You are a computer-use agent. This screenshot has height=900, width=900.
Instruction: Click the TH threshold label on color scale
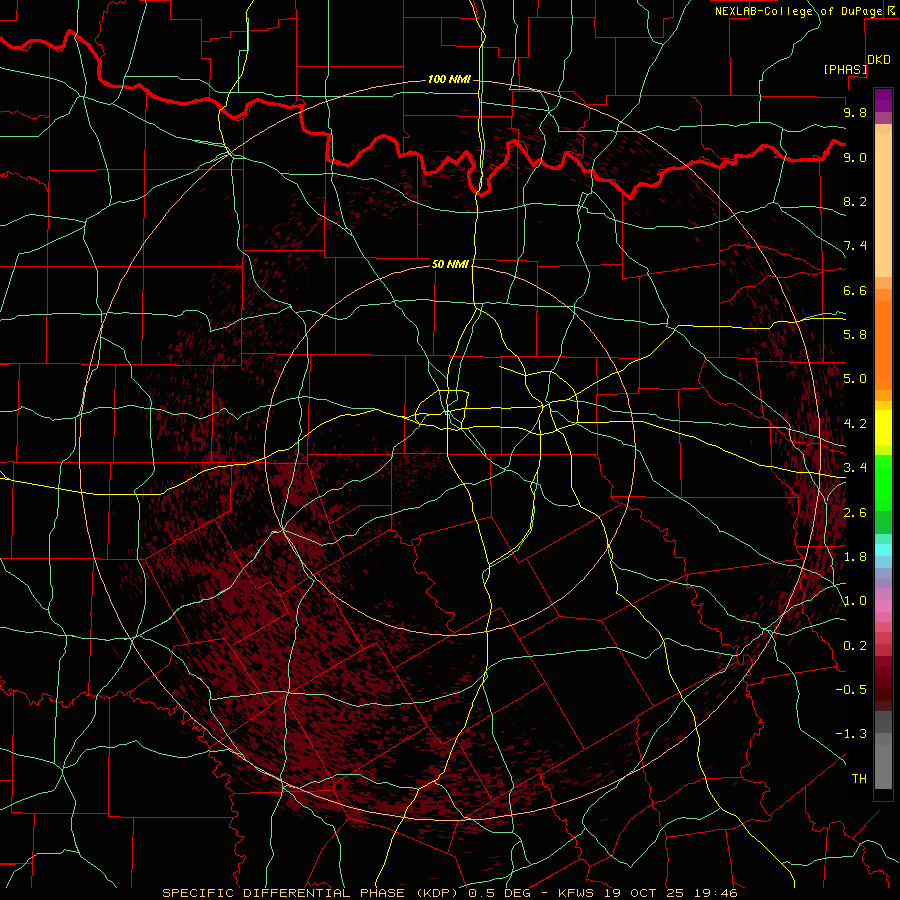coord(859,779)
